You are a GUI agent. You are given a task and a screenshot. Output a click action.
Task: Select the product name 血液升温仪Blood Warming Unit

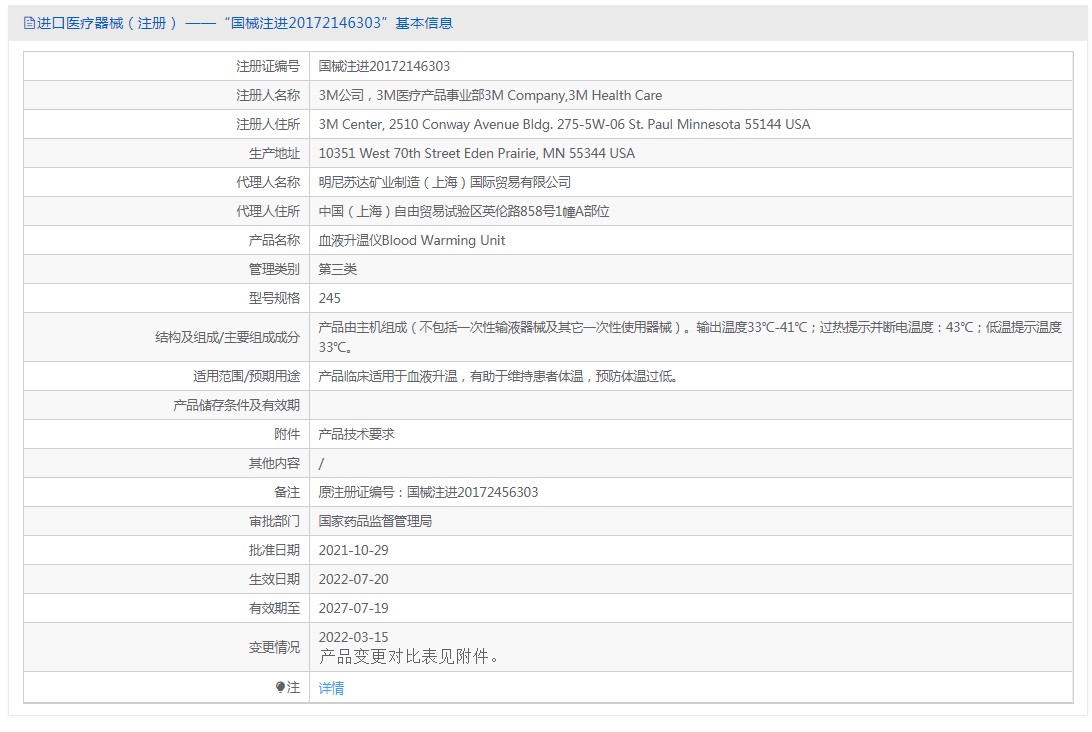[x=412, y=240]
